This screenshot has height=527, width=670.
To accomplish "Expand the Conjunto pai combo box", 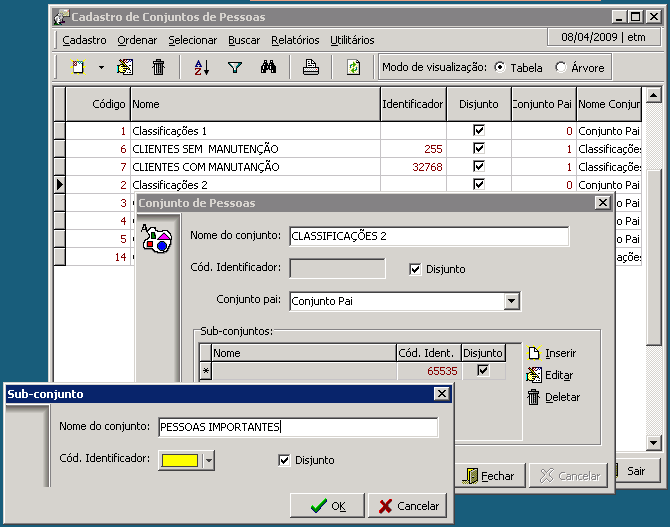I will point(511,301).
